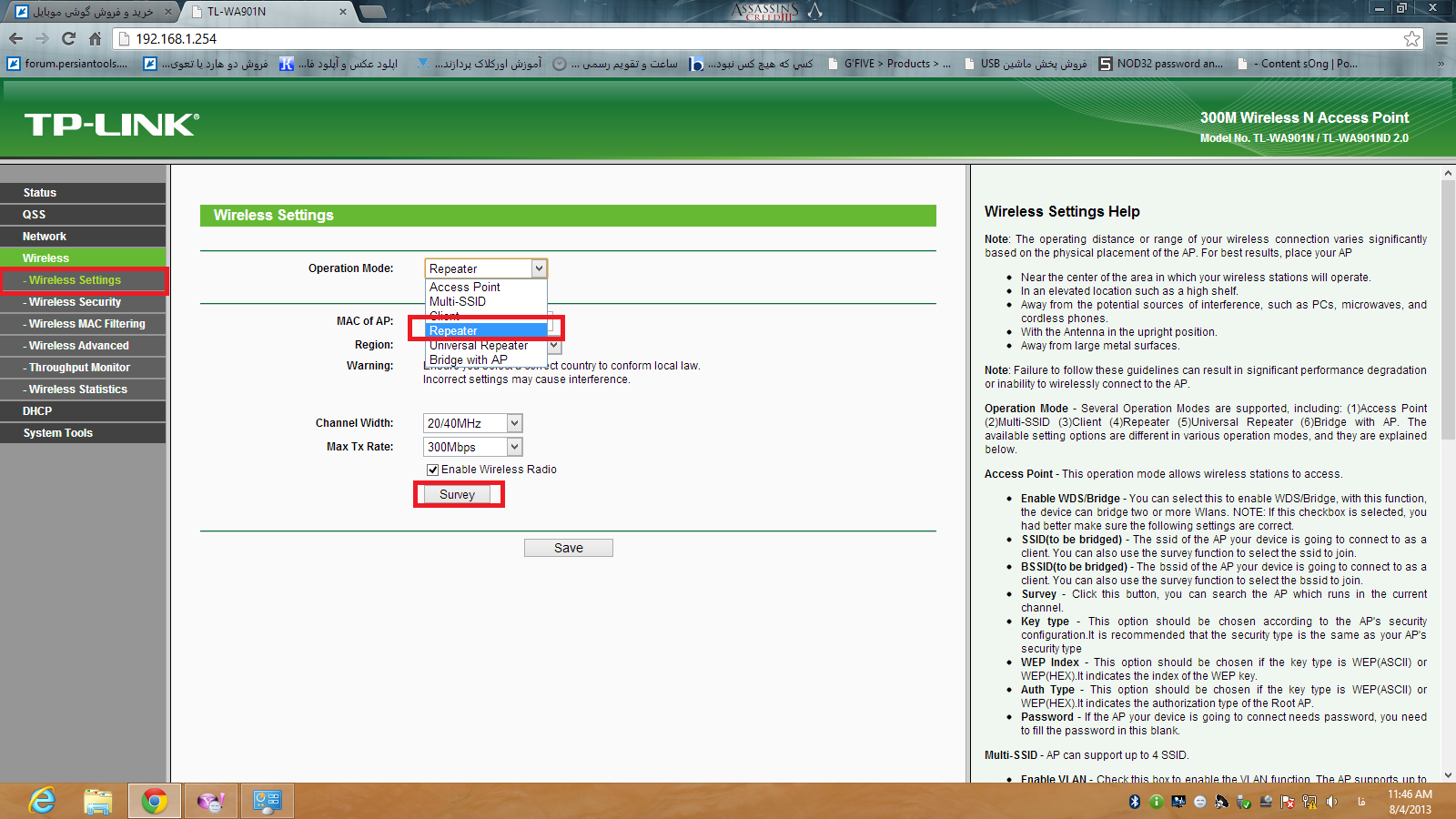Viewport: 1456px width, 819px height.
Task: Click the help panel scroll-down arrow
Action: point(1449,775)
